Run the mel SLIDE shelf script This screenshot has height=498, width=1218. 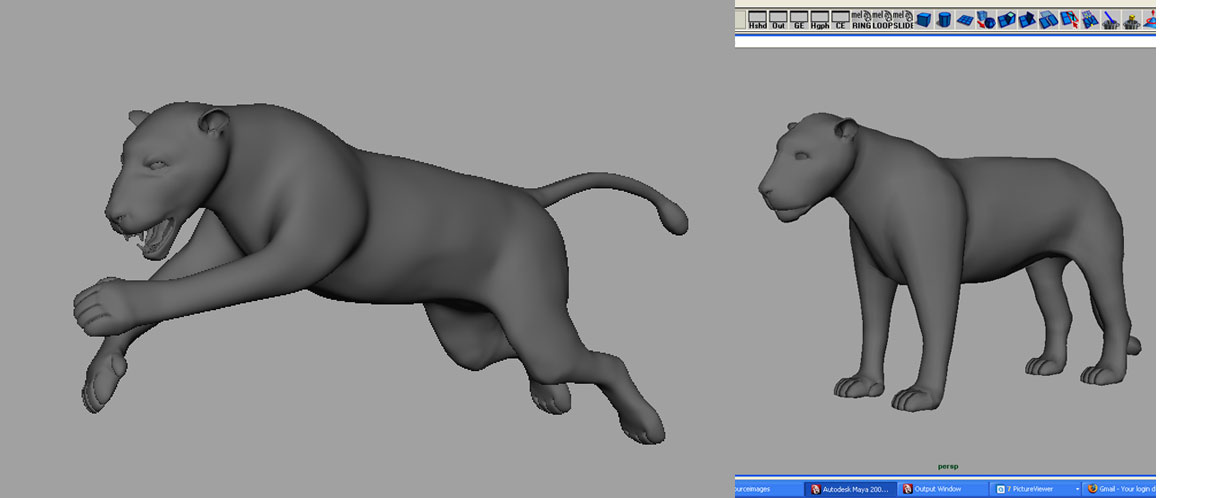click(903, 19)
